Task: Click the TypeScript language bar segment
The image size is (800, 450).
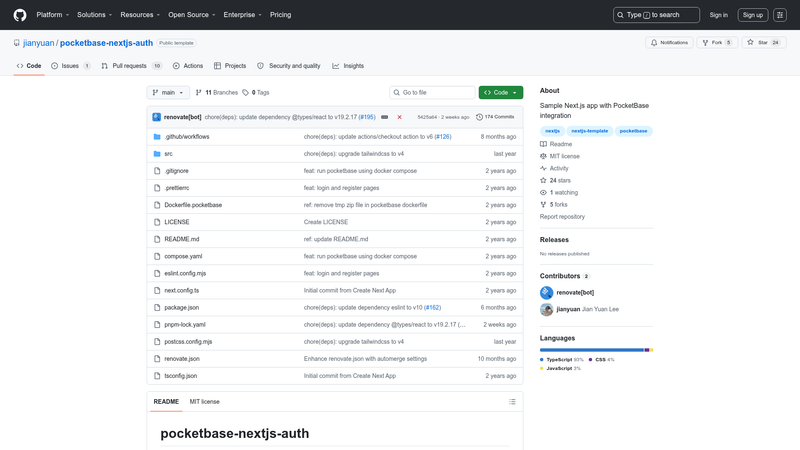Action: click(x=592, y=350)
